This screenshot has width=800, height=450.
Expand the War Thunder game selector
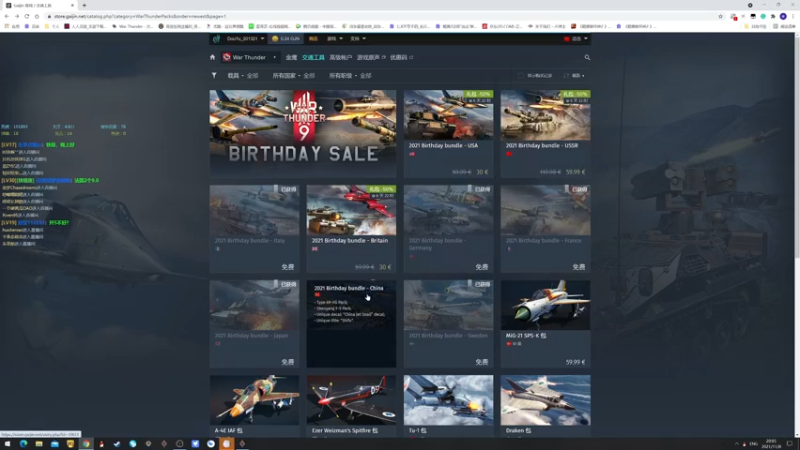click(250, 57)
